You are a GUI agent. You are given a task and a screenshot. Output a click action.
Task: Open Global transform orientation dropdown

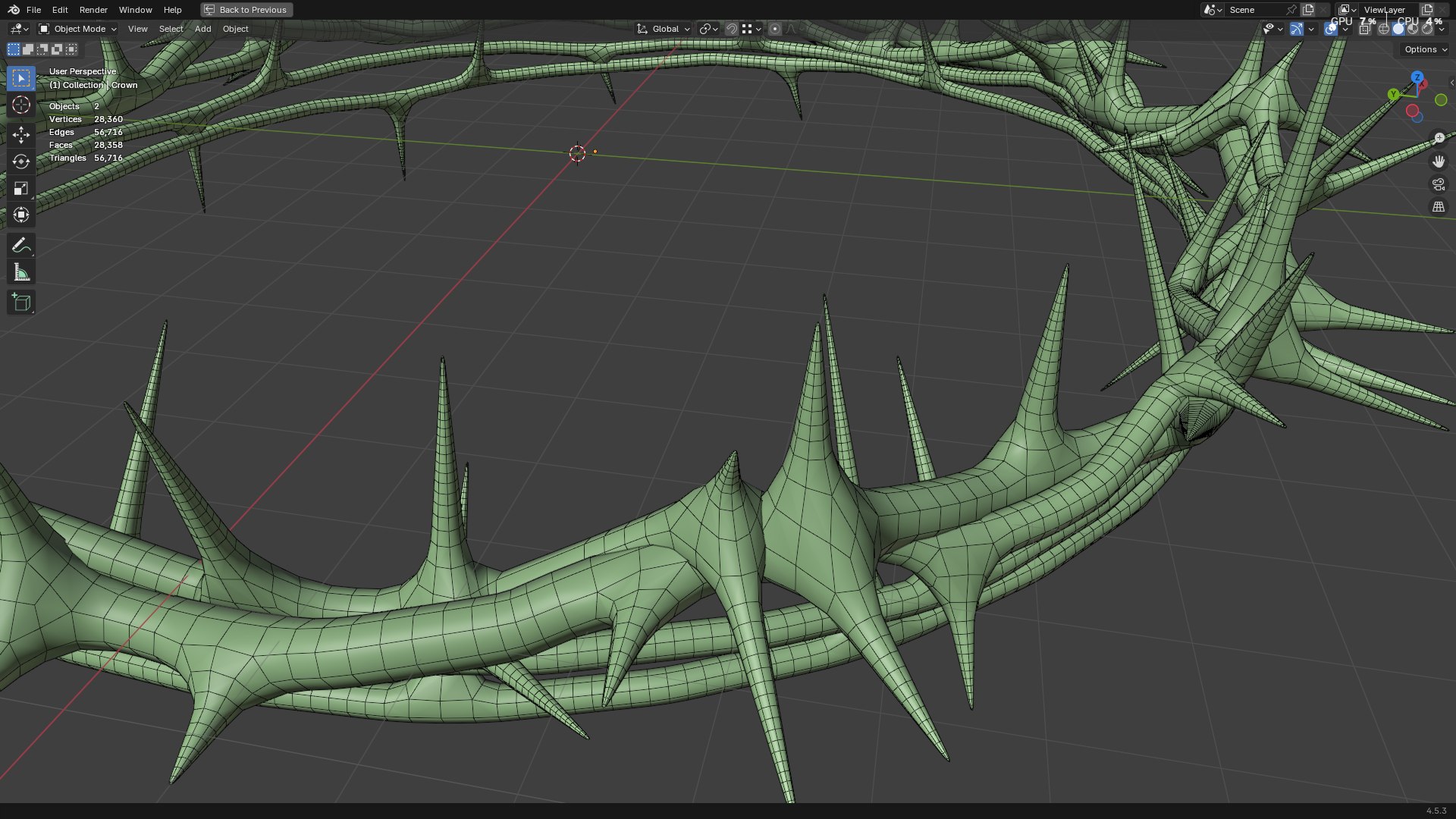coord(664,29)
